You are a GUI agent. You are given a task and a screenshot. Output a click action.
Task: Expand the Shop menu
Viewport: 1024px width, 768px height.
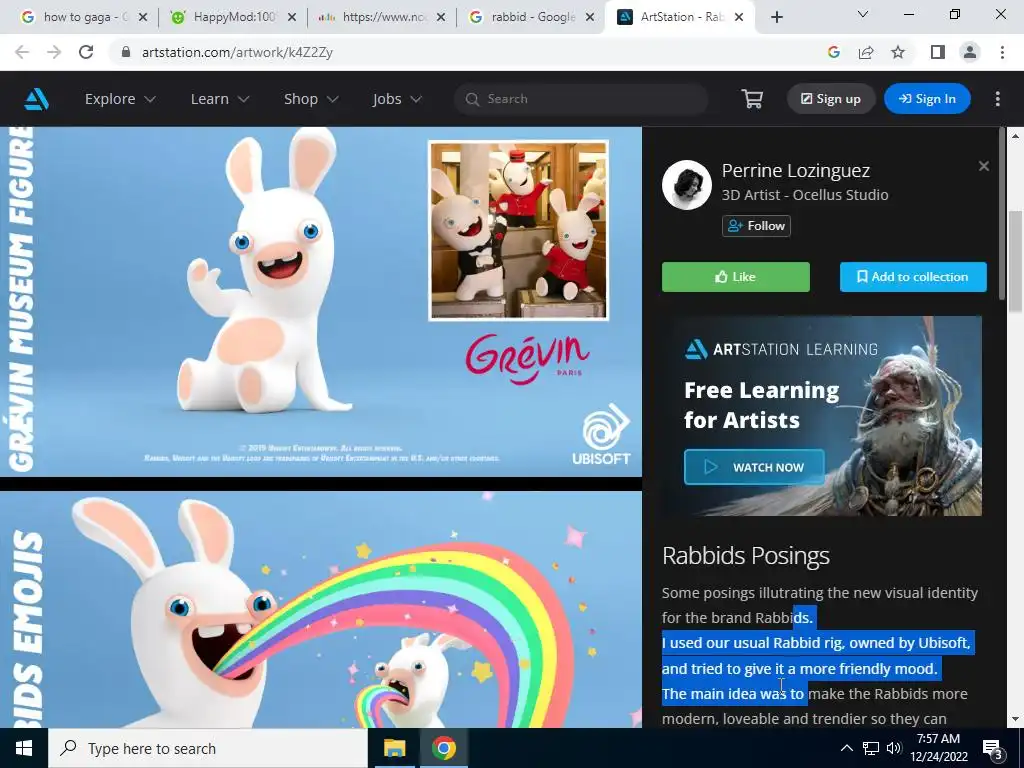pyautogui.click(x=311, y=99)
